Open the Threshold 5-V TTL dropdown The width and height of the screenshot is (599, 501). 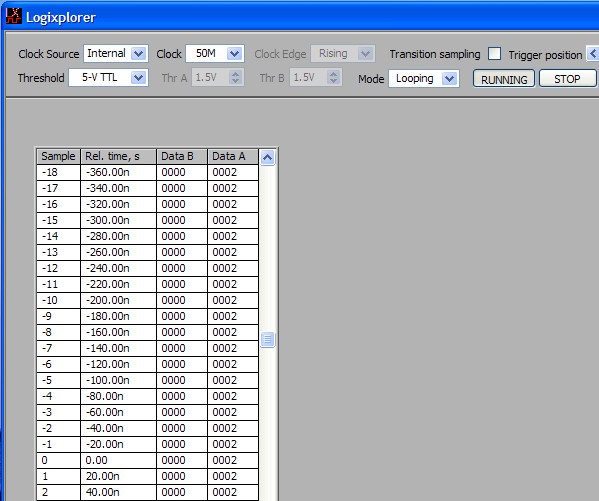click(138, 78)
